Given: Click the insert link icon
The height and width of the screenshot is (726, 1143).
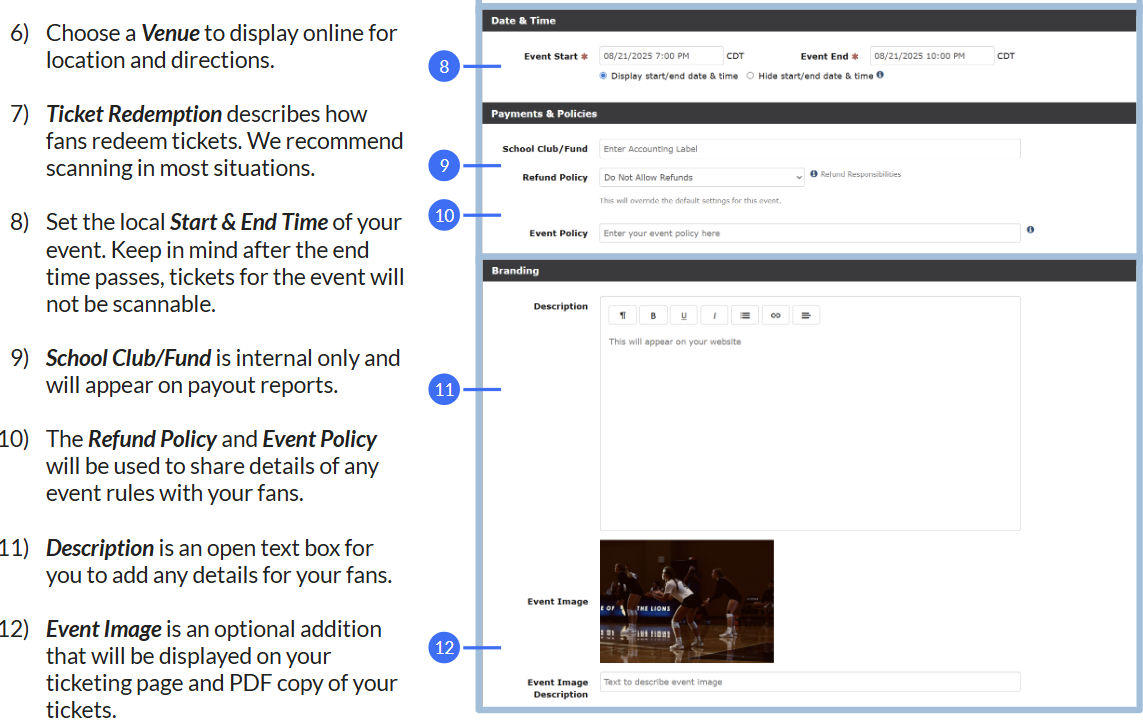Looking at the screenshot, I should (x=775, y=315).
